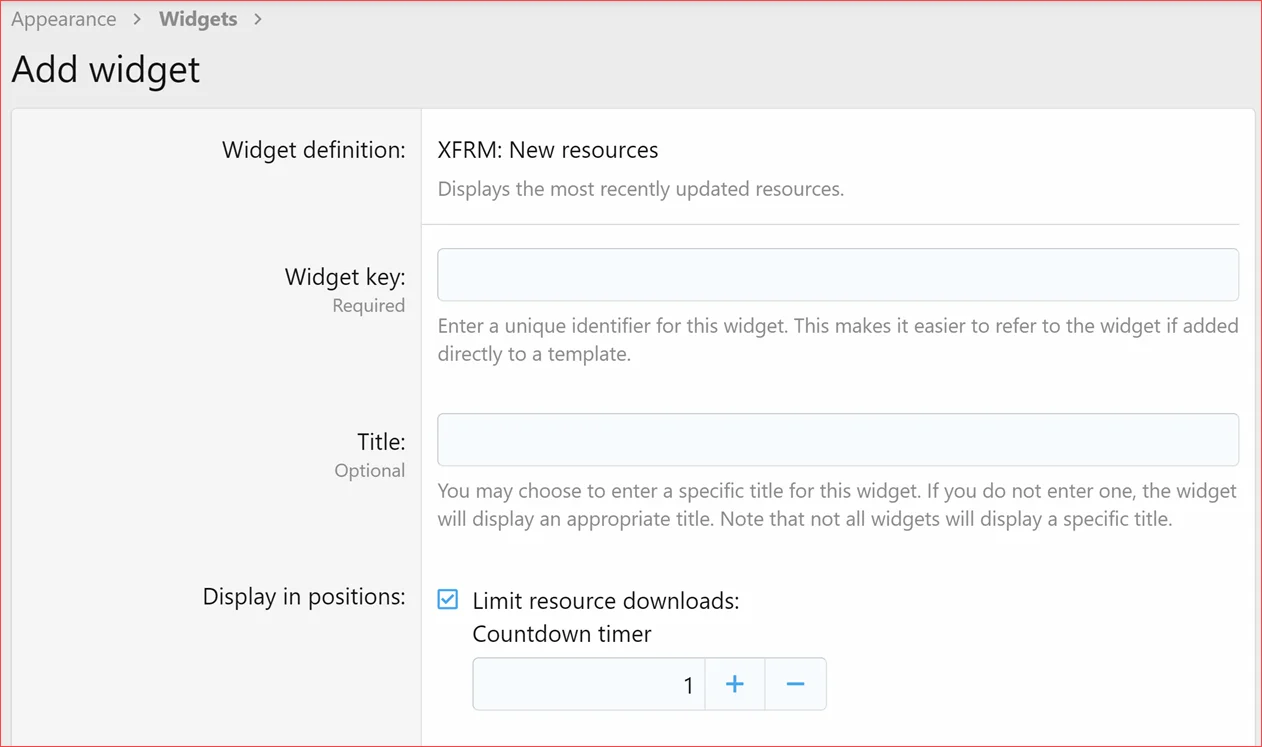Click the Add widget heading

click(x=105, y=69)
